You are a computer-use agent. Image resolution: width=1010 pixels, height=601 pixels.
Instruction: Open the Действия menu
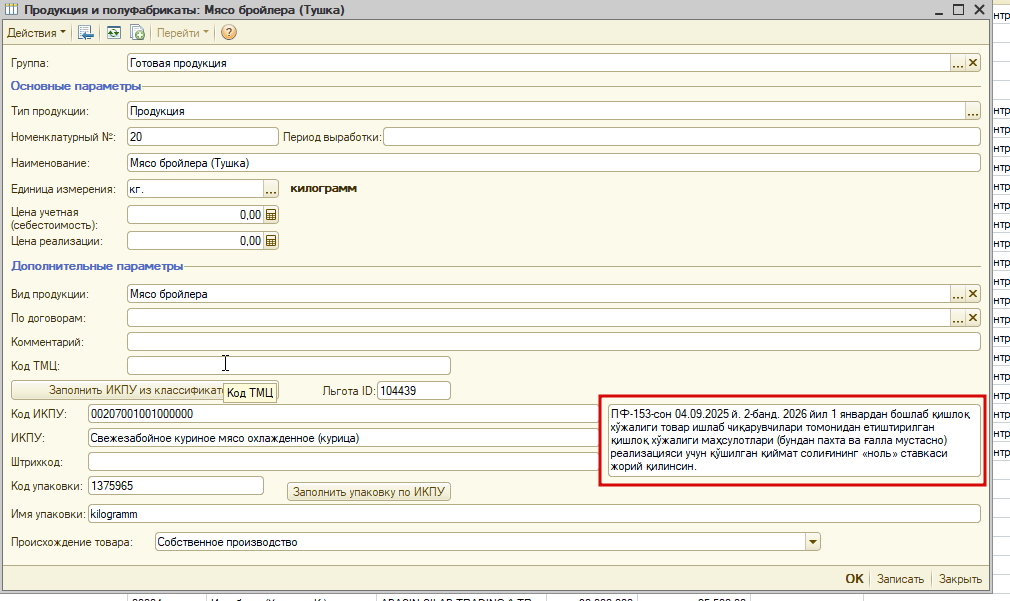coord(36,33)
